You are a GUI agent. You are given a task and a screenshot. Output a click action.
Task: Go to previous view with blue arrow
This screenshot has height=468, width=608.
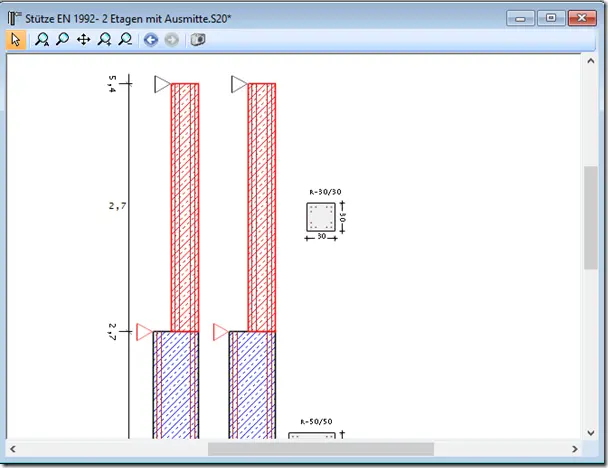click(151, 40)
